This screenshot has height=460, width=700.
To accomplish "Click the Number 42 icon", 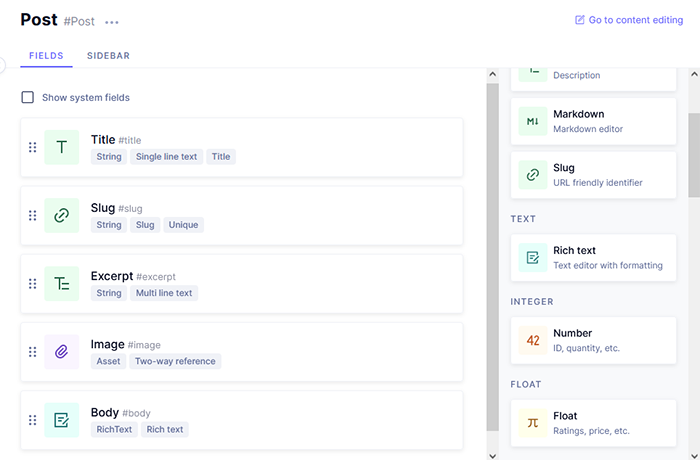I will pyautogui.click(x=533, y=340).
